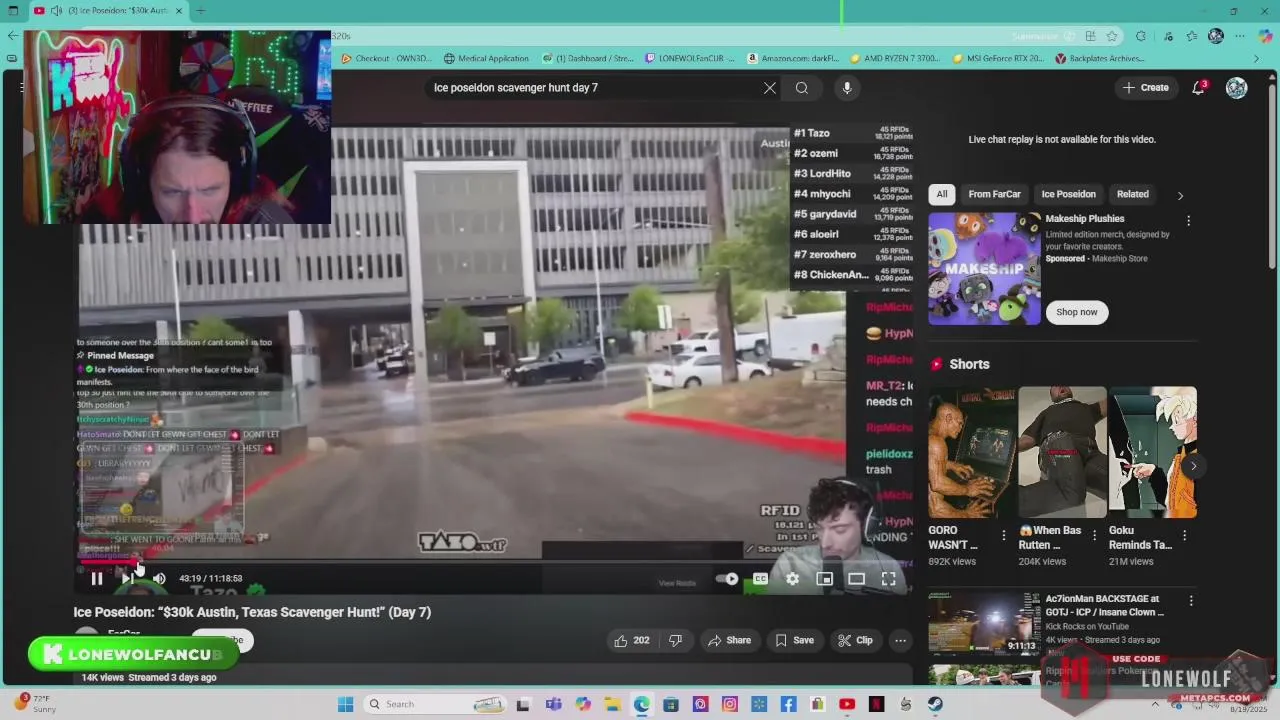Open AMD RYZEN 7 3700 bookmark

[x=895, y=59]
